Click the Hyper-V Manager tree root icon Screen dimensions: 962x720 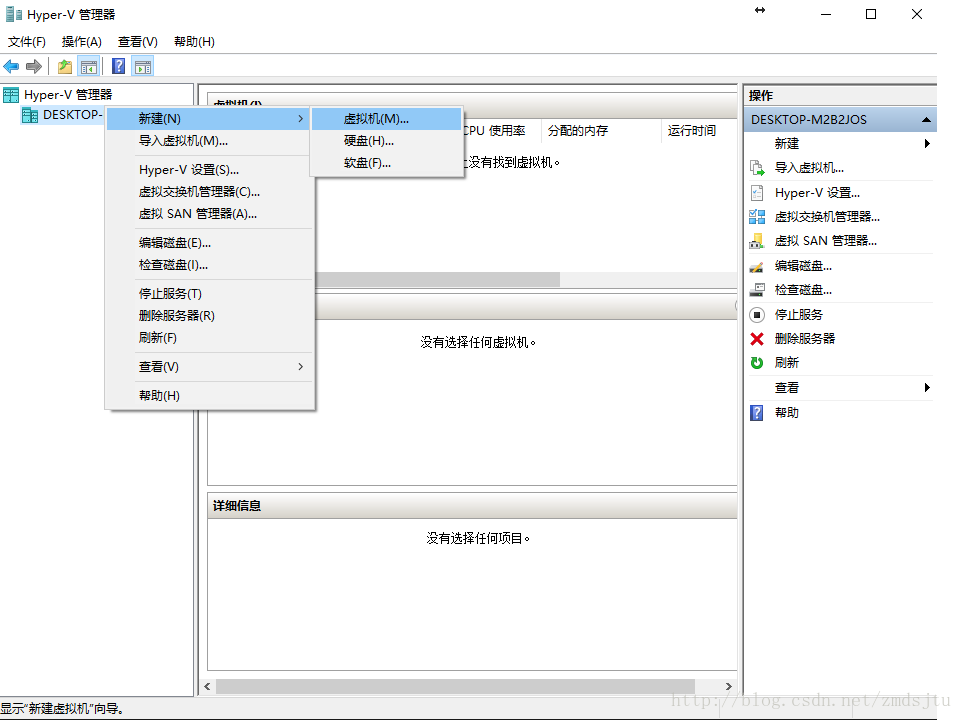pos(11,94)
